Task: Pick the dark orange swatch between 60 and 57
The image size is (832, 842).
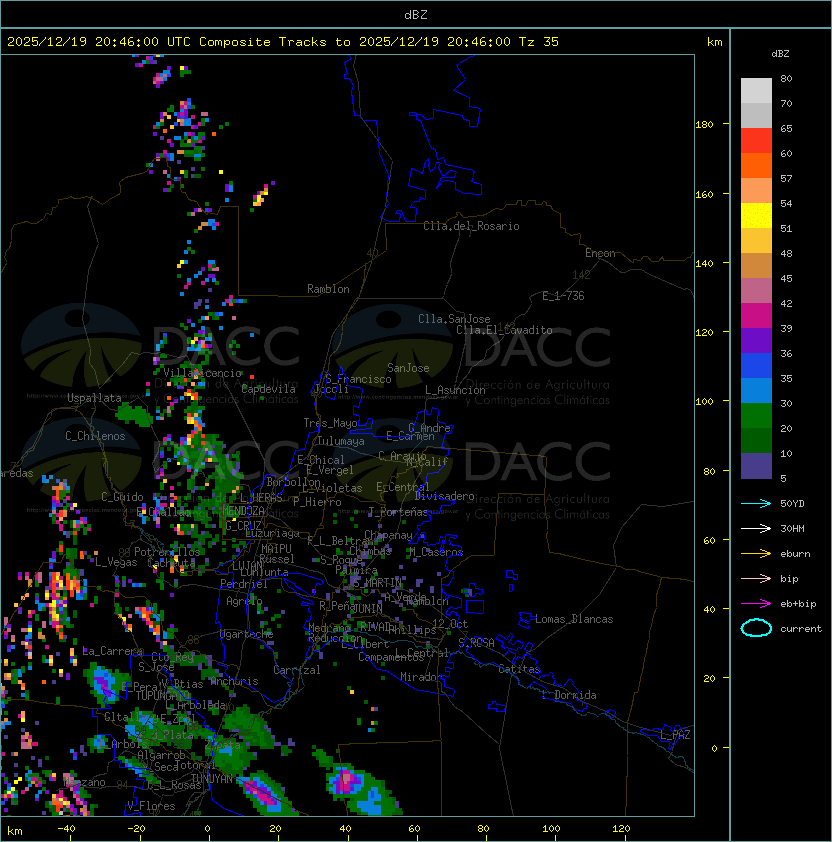Action: pos(756,165)
